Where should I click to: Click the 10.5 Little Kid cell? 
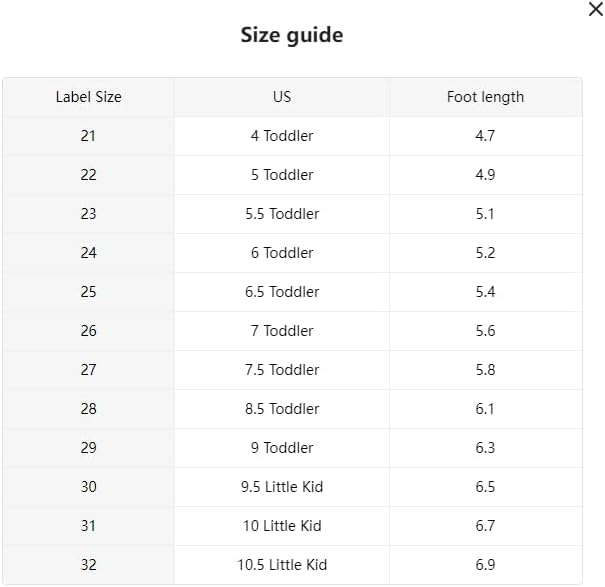point(282,565)
